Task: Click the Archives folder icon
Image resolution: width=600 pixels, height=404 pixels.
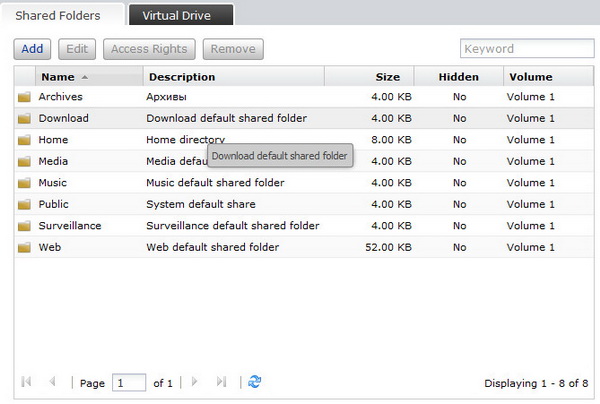Action: click(24, 97)
